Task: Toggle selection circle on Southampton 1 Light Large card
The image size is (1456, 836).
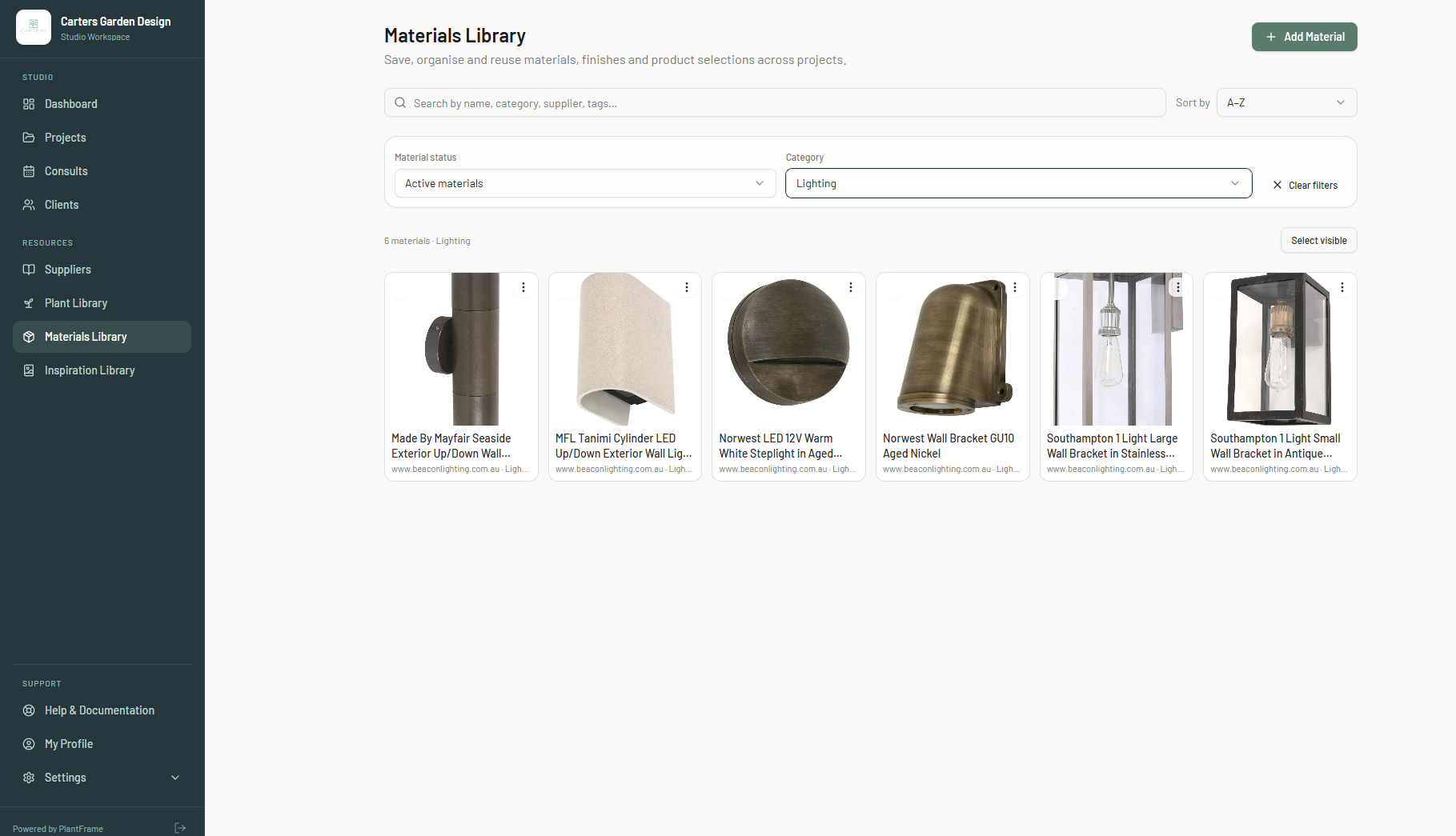Action: point(1058,290)
